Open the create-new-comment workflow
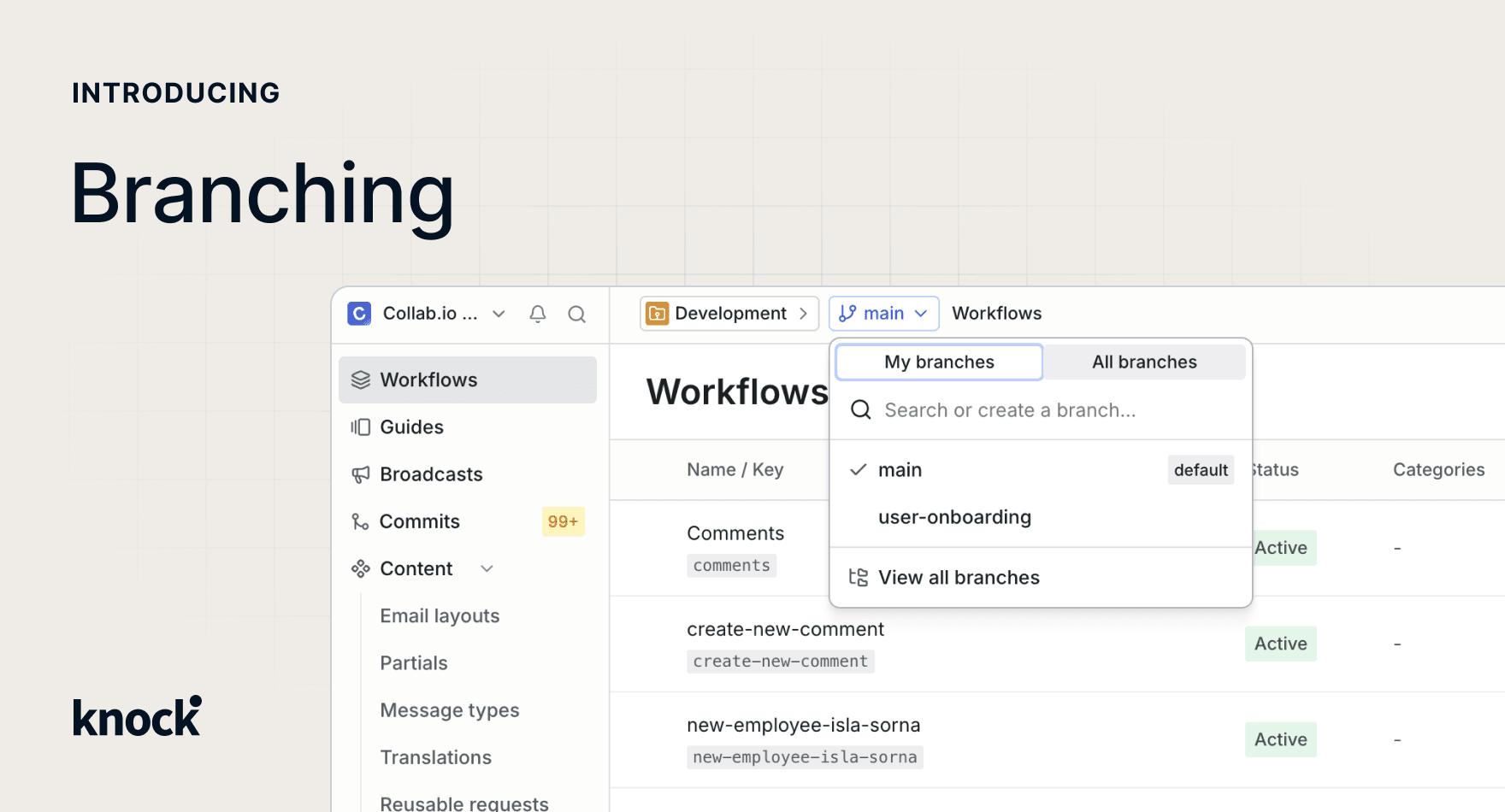1505x812 pixels. (x=785, y=630)
